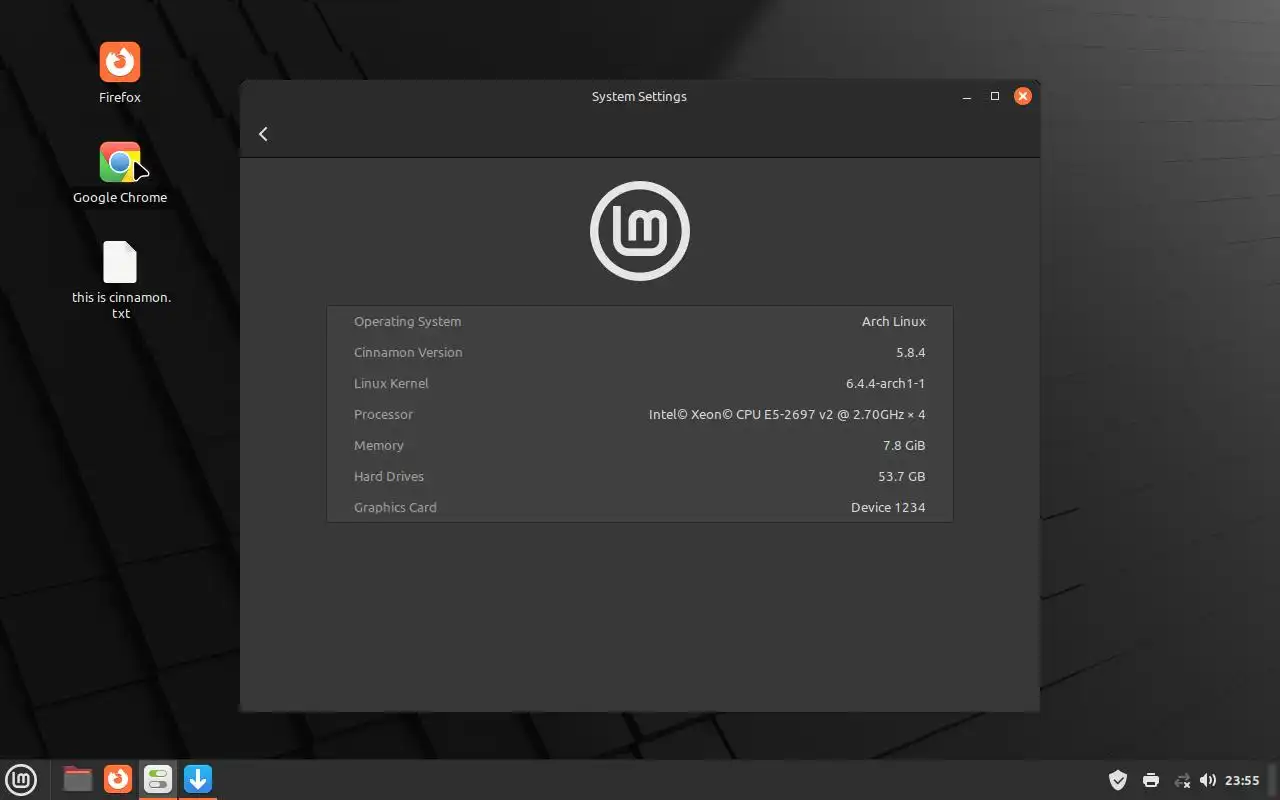
Task: Select the 'this is cinnamon.txt' desktop file
Action: point(121,280)
